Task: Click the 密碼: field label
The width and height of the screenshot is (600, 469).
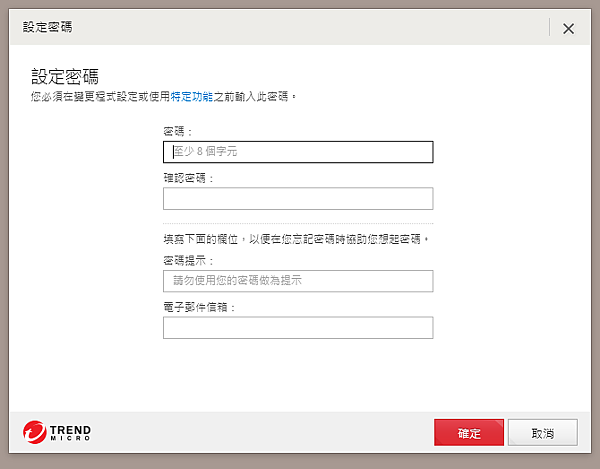Action: click(178, 131)
